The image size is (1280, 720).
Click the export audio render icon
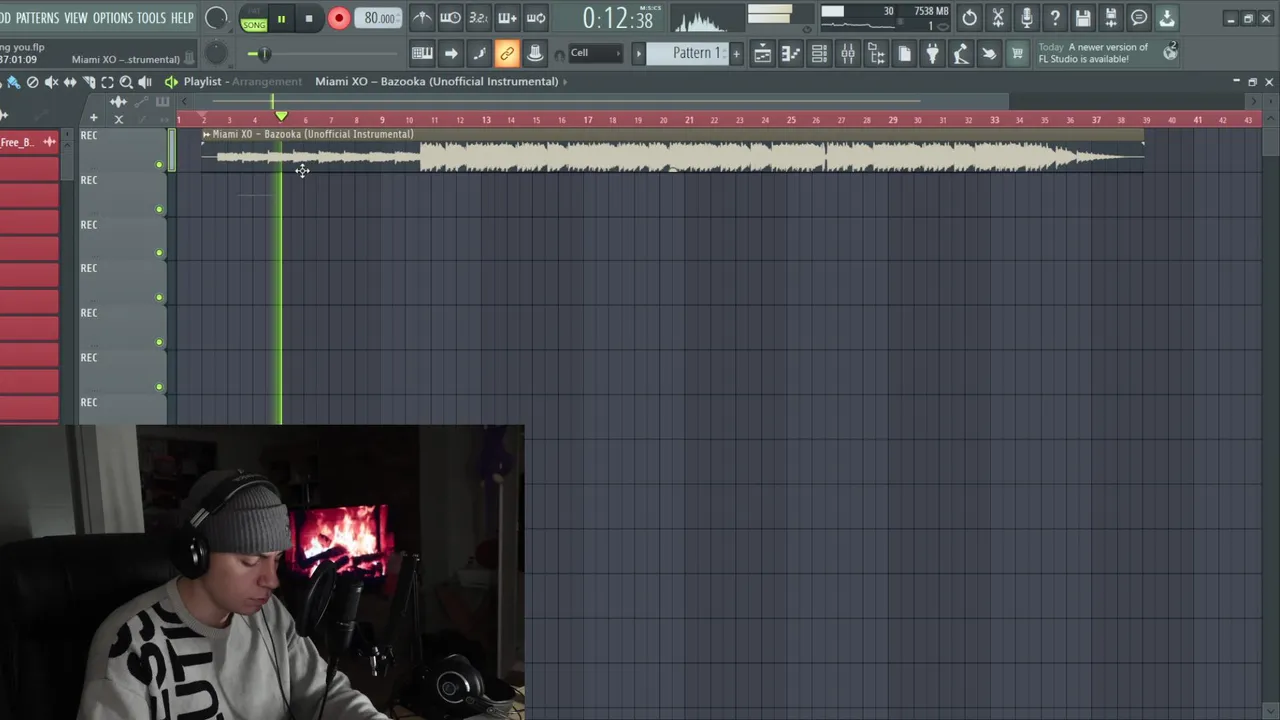pos(1110,18)
